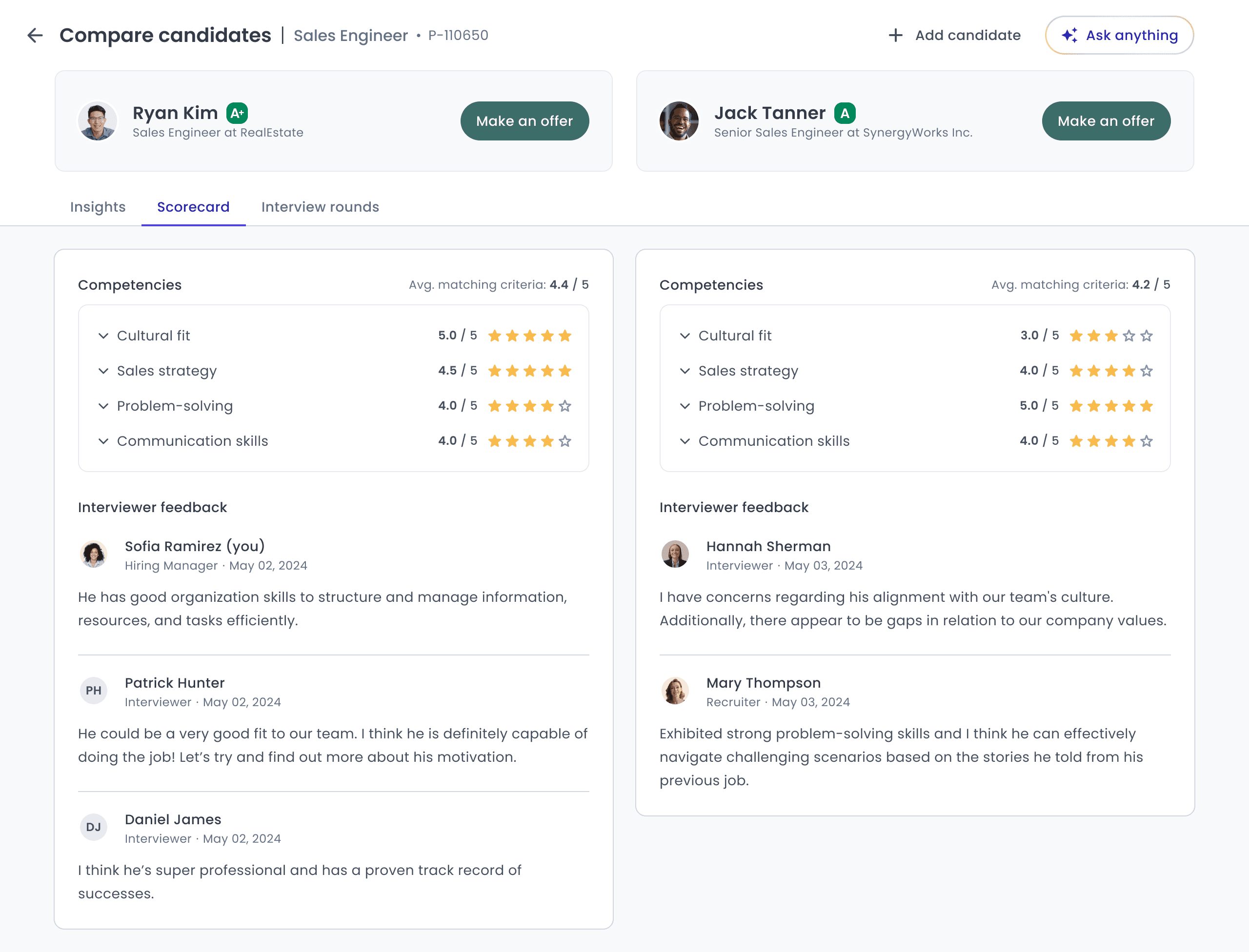Screen dimensions: 1249x952
Task: Make an offer to Ryan Kim
Action: [524, 120]
